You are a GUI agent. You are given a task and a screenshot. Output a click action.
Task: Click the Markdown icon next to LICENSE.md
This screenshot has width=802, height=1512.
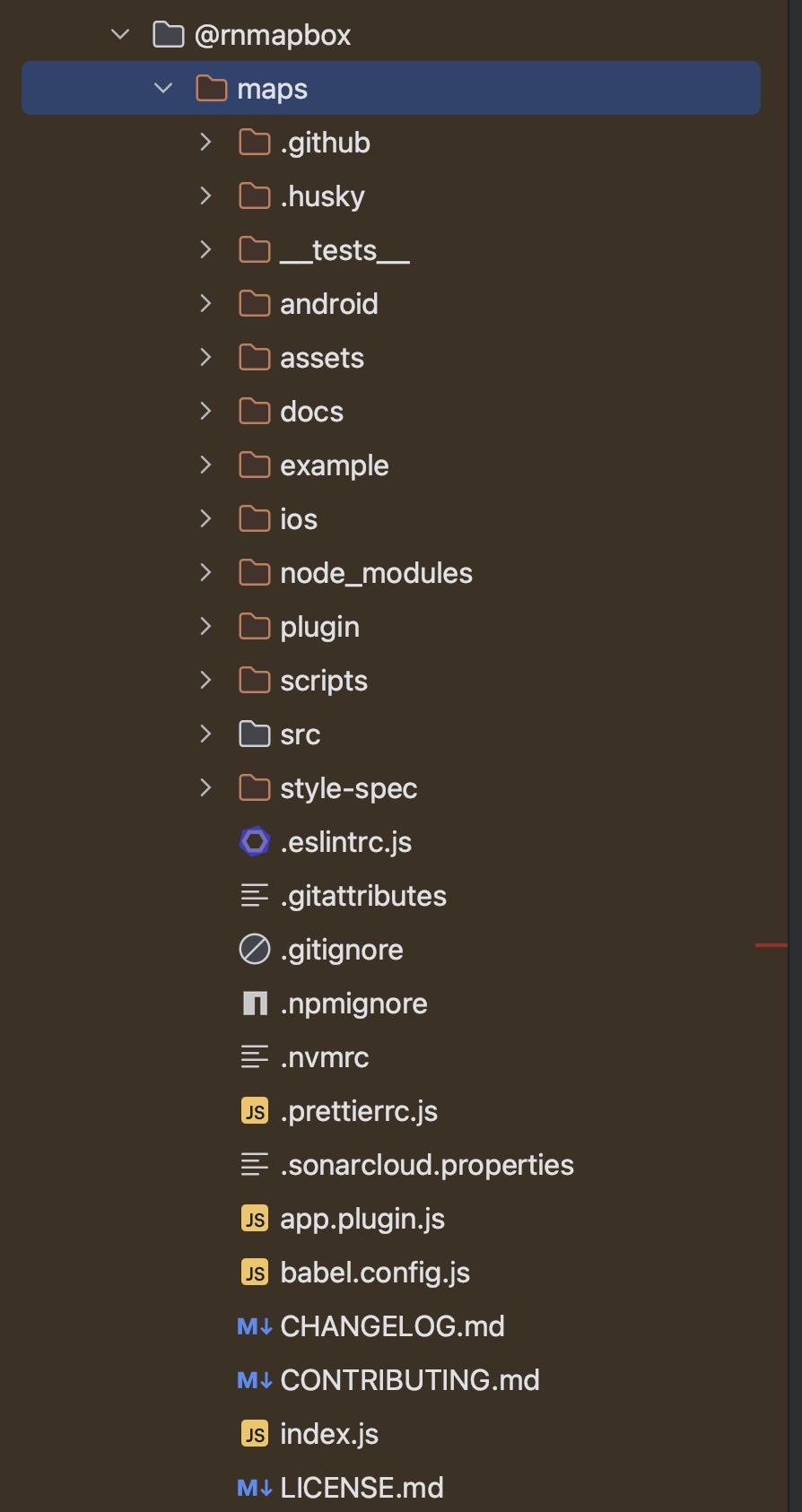[255, 1487]
